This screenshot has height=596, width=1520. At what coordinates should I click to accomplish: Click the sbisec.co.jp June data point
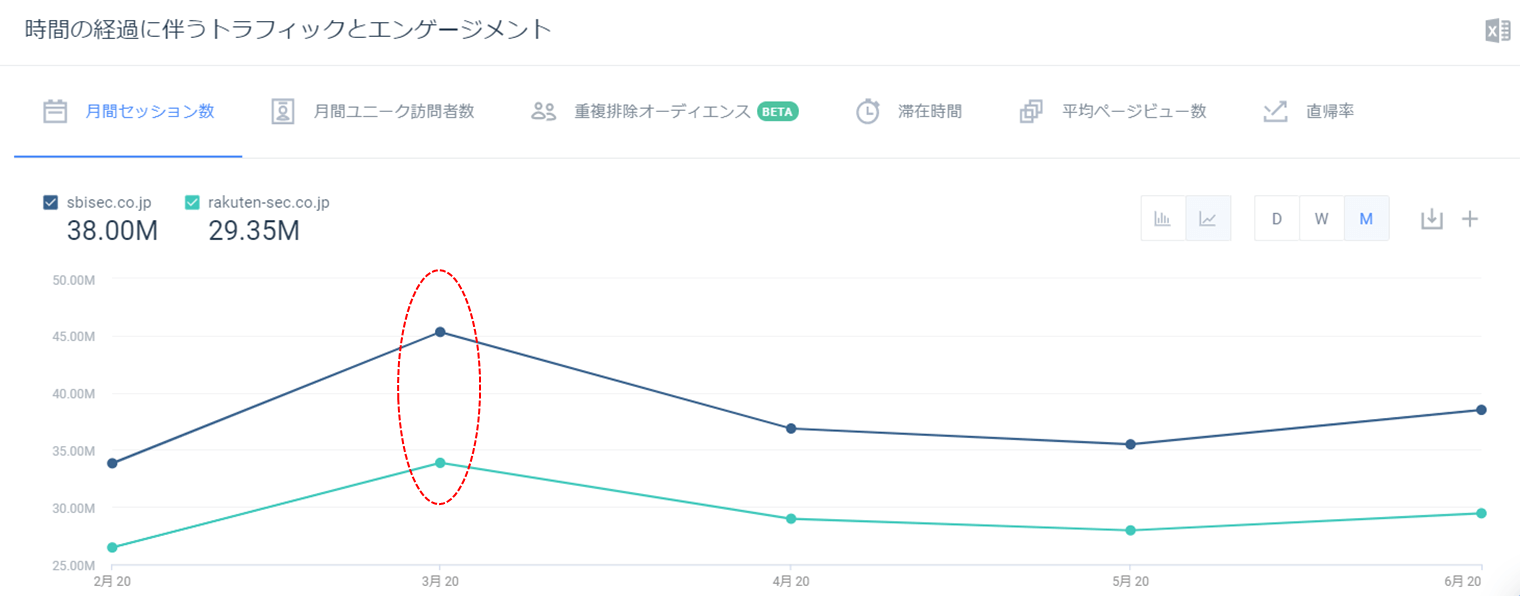pyautogui.click(x=1481, y=410)
